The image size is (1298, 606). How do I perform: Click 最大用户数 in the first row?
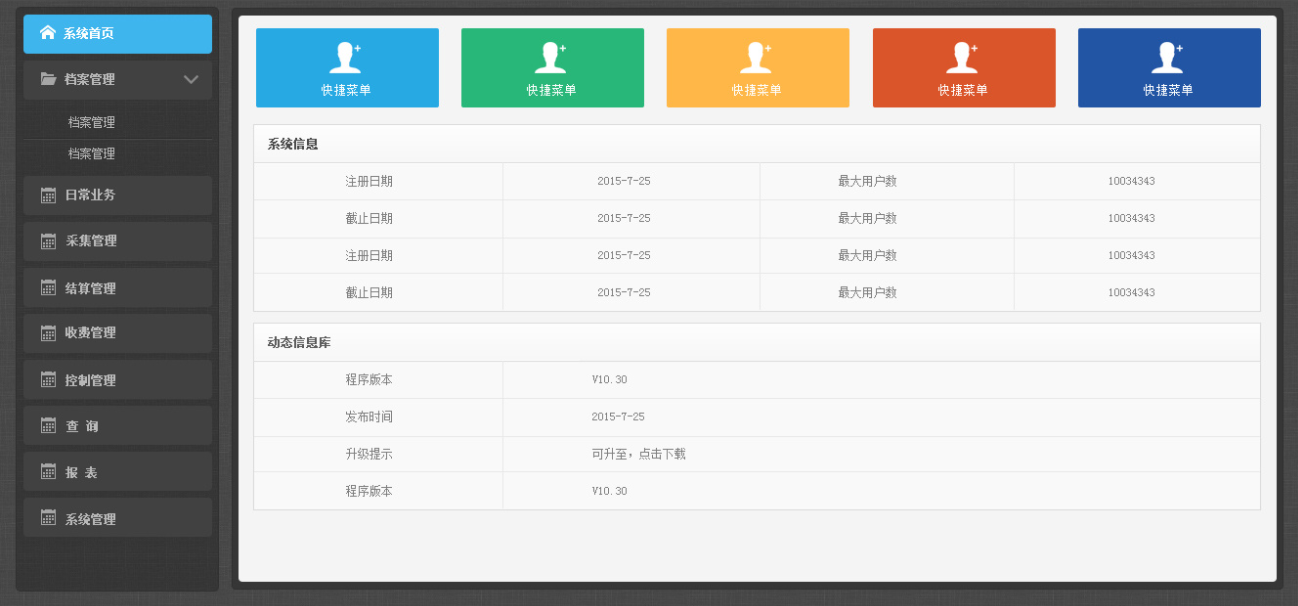click(867, 182)
